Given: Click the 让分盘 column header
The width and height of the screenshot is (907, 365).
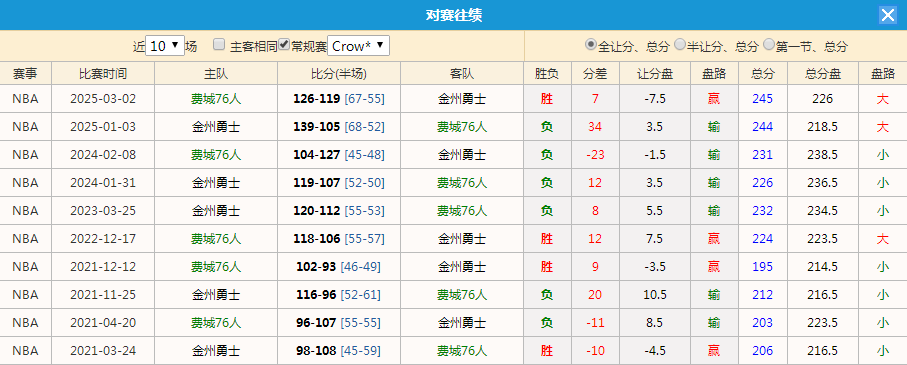Looking at the screenshot, I should click(655, 73).
